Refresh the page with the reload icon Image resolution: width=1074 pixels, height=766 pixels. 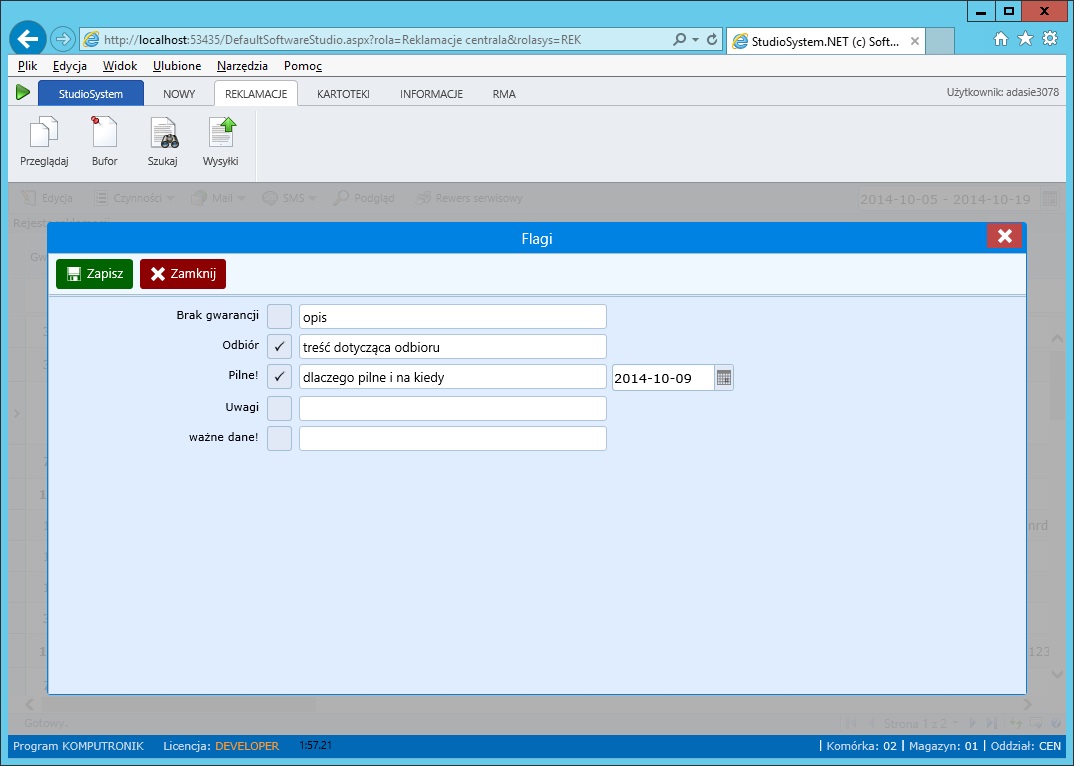point(712,40)
